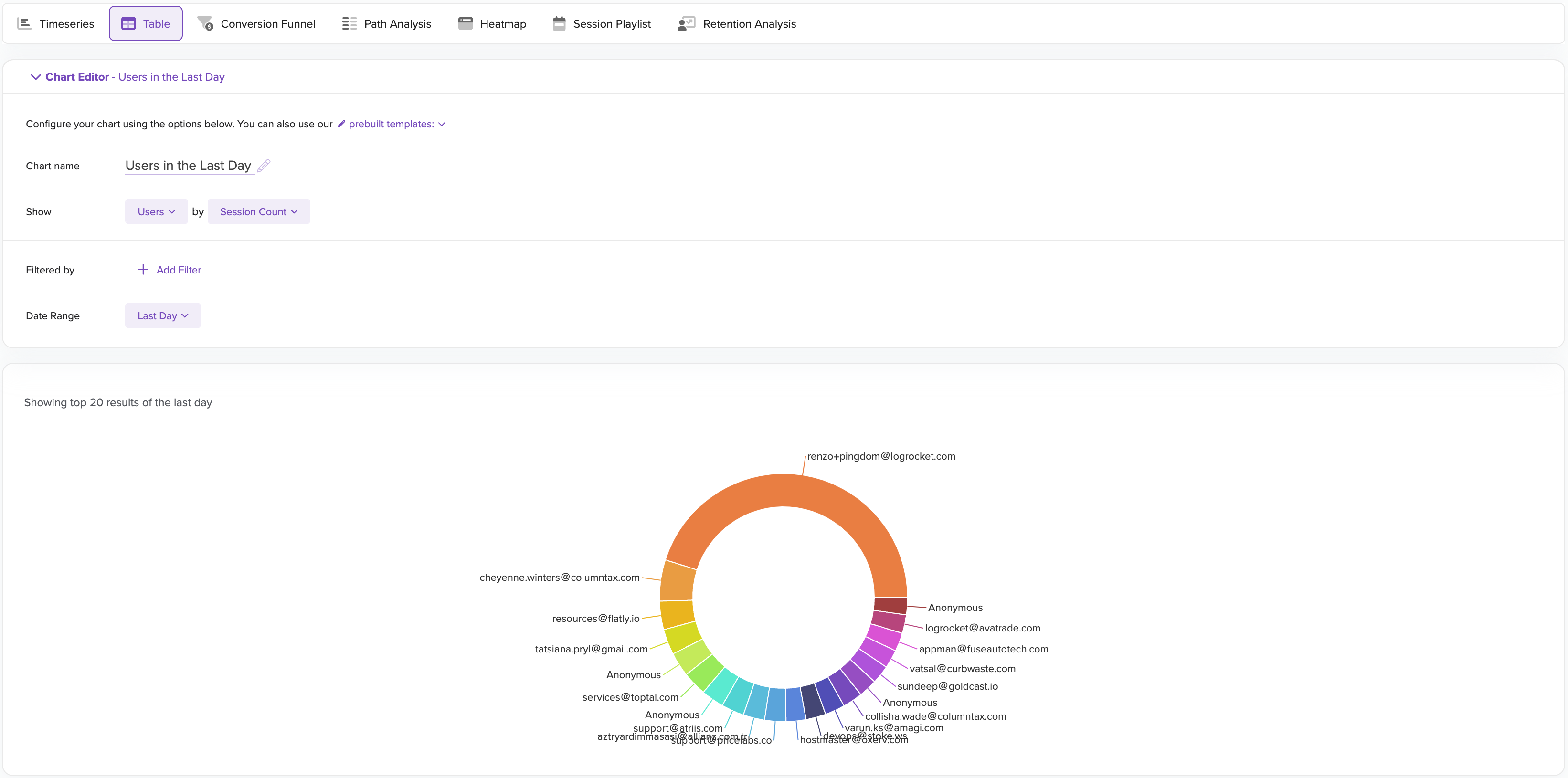Click the Retention Analysis icon
Viewport: 1568px width, 778px height.
tap(686, 24)
